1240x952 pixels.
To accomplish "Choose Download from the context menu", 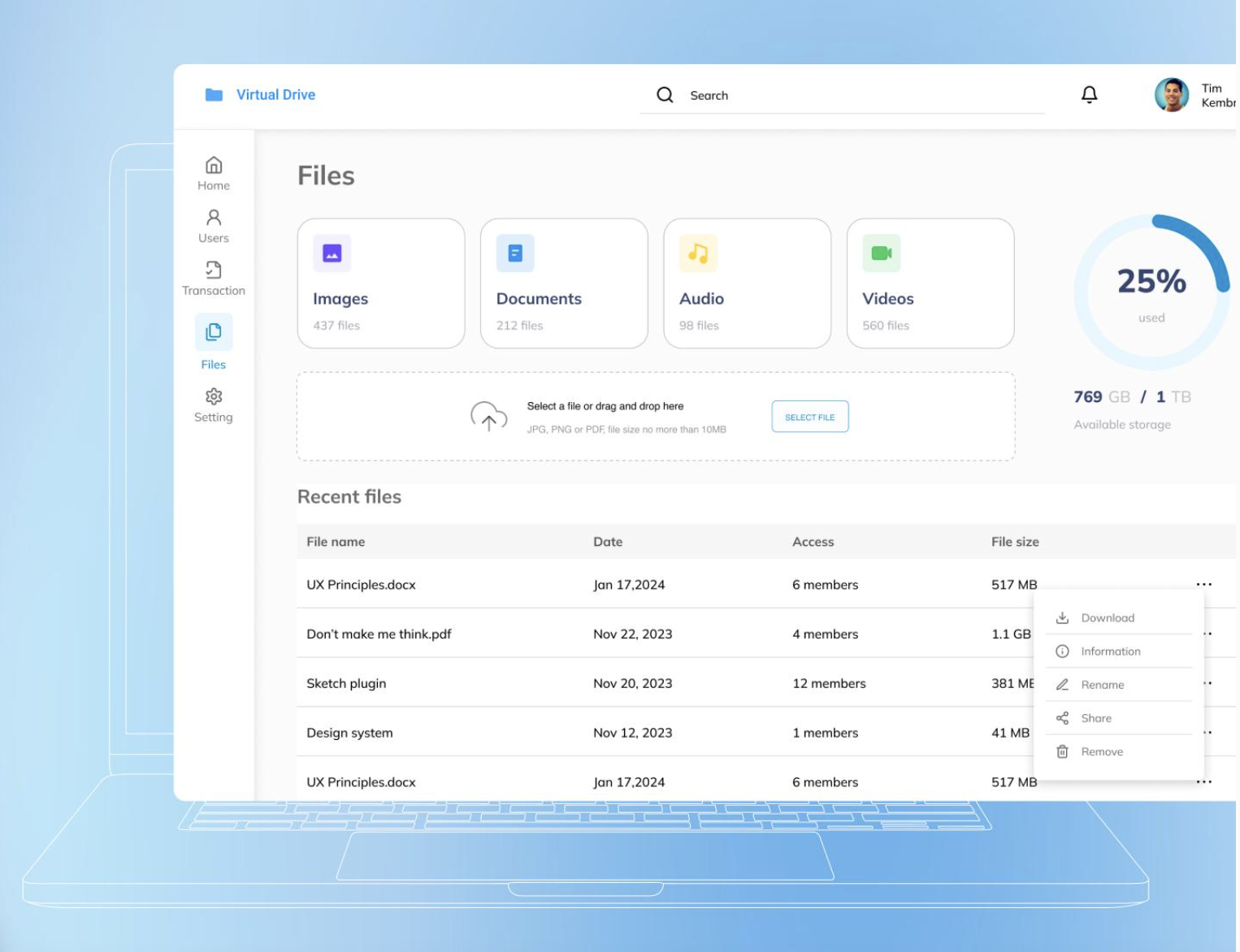I will click(x=1107, y=618).
